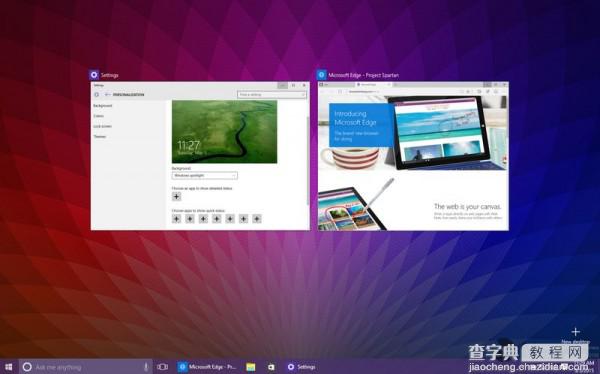Image resolution: width=600 pixels, height=374 pixels.
Task: Click the 'Introducing Microsoft Edge' blue banner
Action: click(361, 125)
